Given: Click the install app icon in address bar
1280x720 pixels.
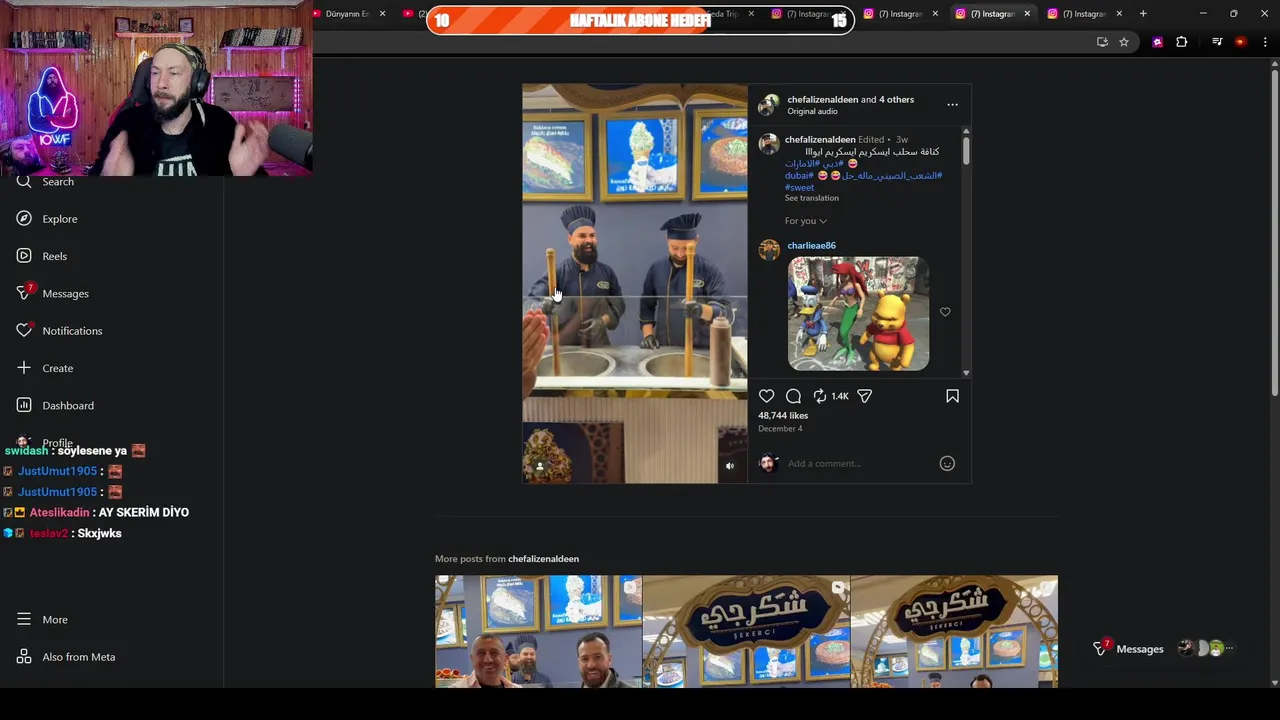Looking at the screenshot, I should (x=1102, y=42).
